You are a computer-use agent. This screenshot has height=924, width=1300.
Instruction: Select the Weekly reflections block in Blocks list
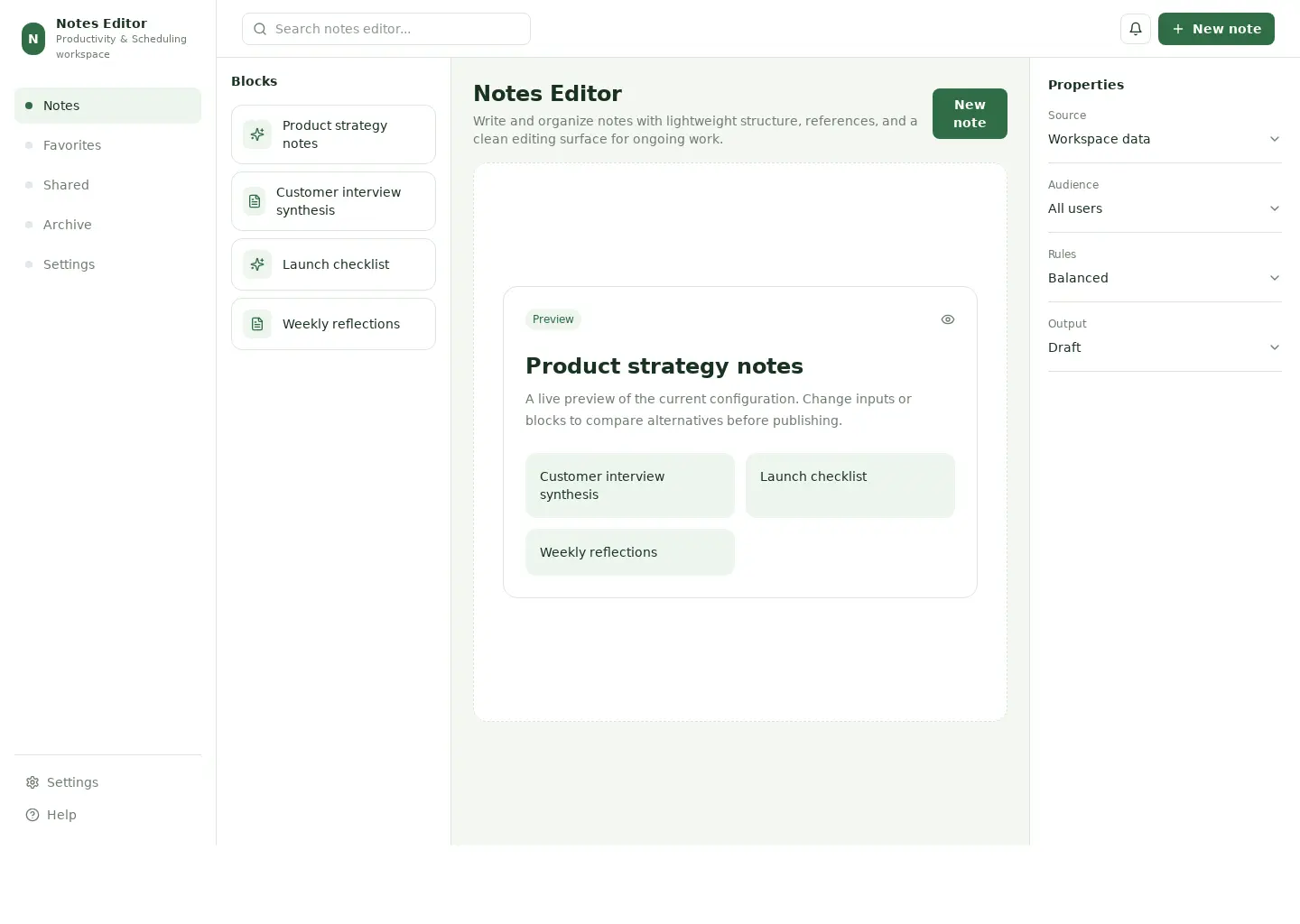tap(333, 324)
